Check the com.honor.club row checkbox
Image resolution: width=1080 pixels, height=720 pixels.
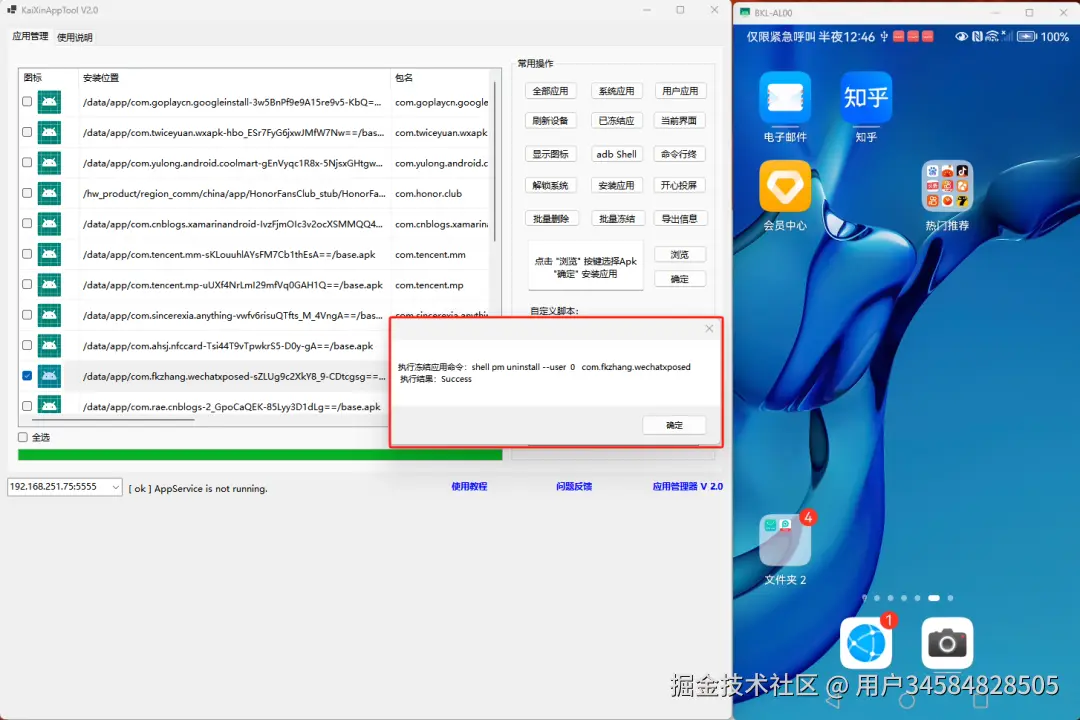[x=27, y=193]
